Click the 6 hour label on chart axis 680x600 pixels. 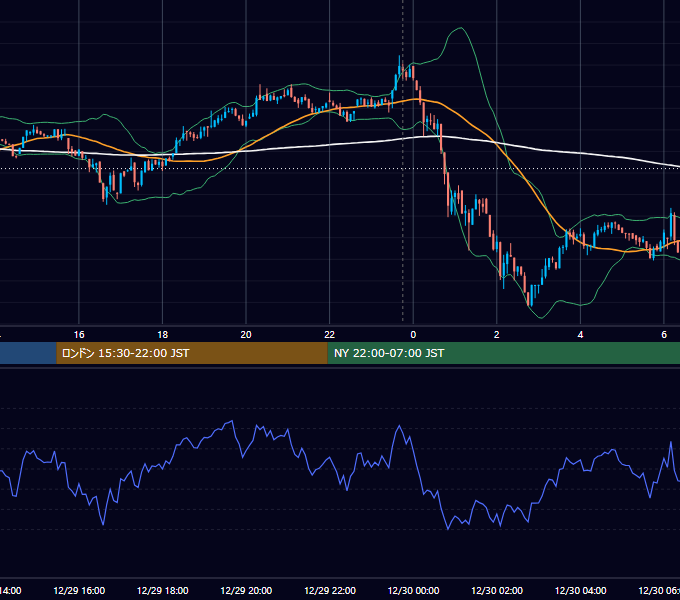point(664,335)
